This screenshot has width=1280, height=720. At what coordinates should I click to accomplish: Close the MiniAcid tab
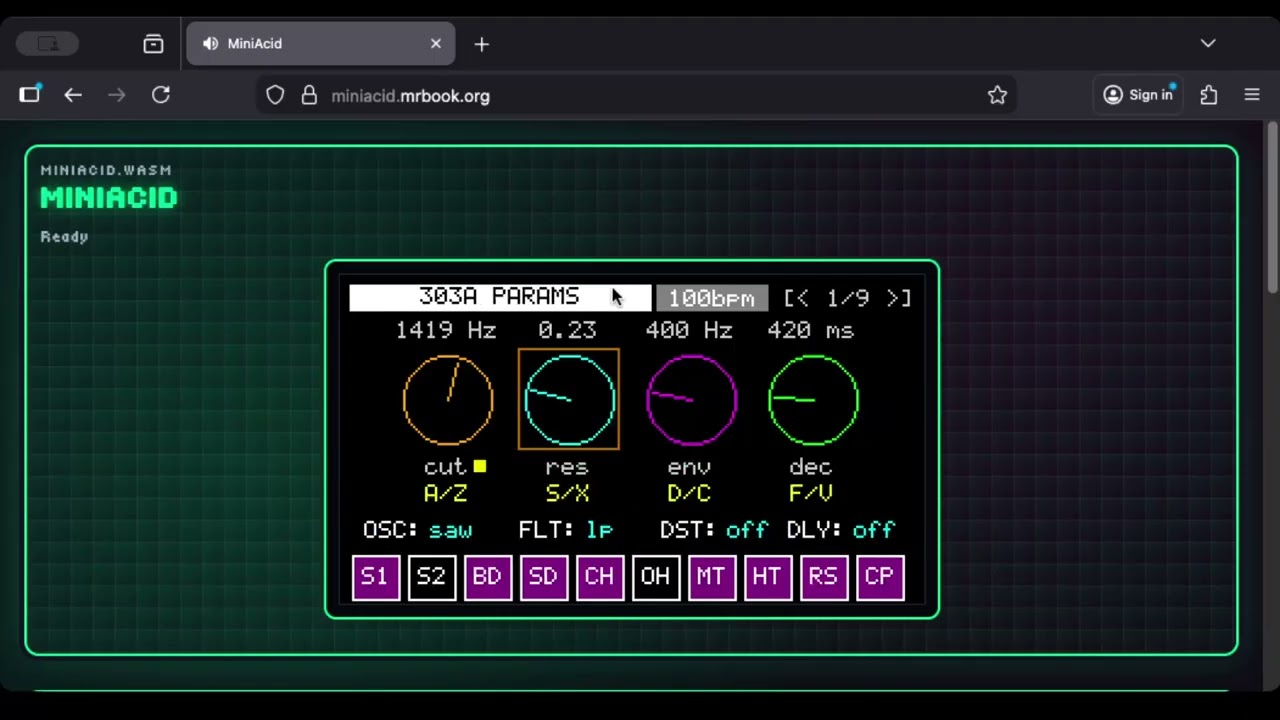[x=436, y=44]
